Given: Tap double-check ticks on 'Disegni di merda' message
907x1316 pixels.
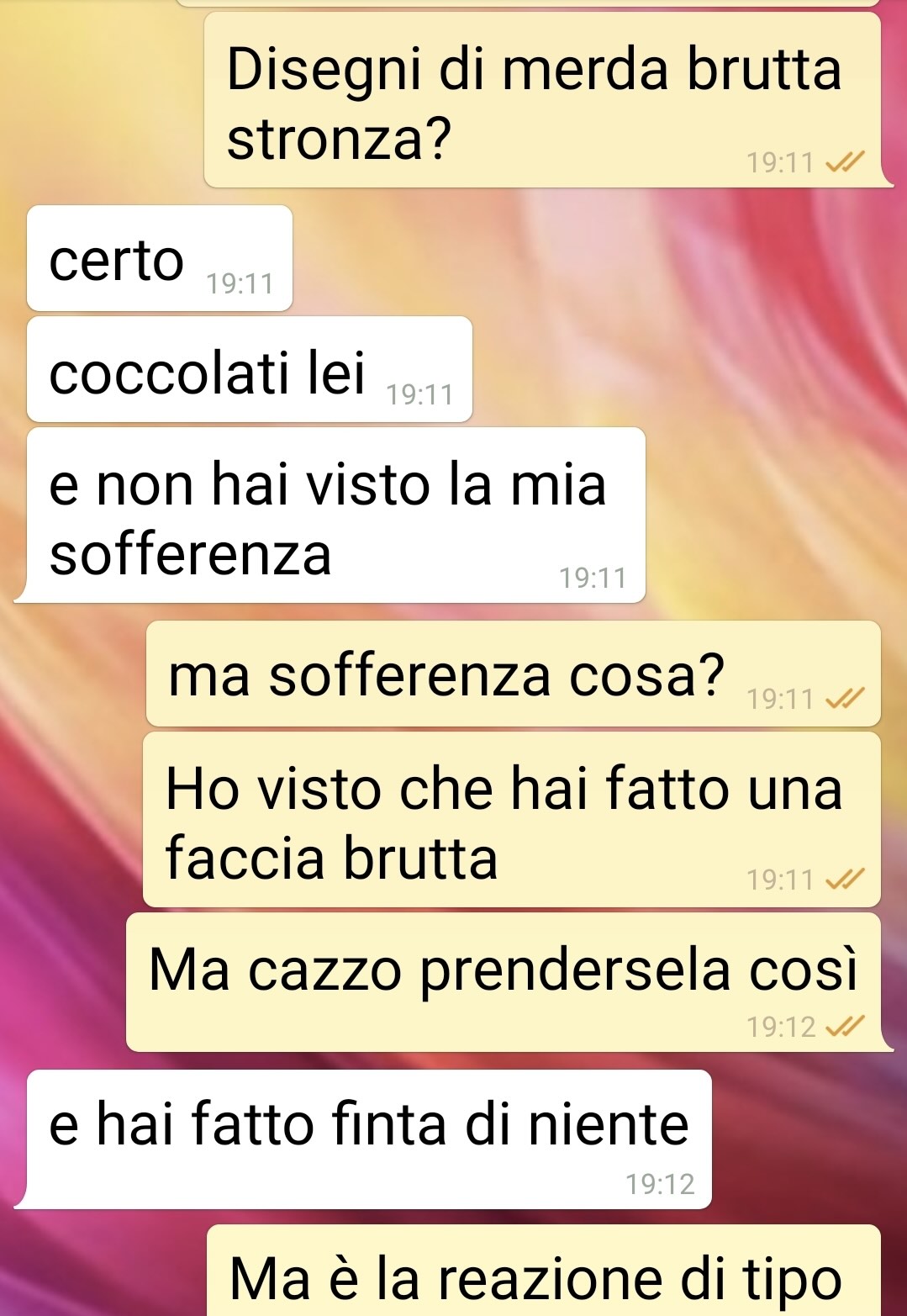Looking at the screenshot, I should 846,161.
